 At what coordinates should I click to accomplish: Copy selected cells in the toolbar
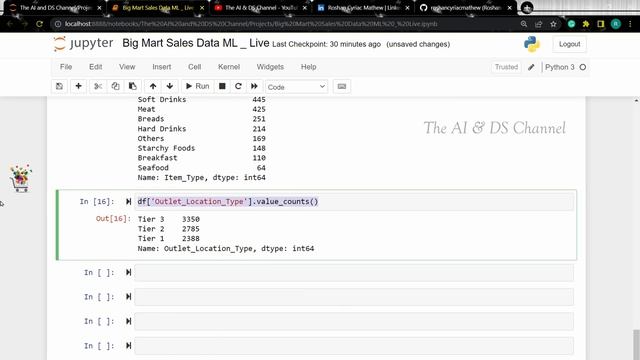[116, 86]
